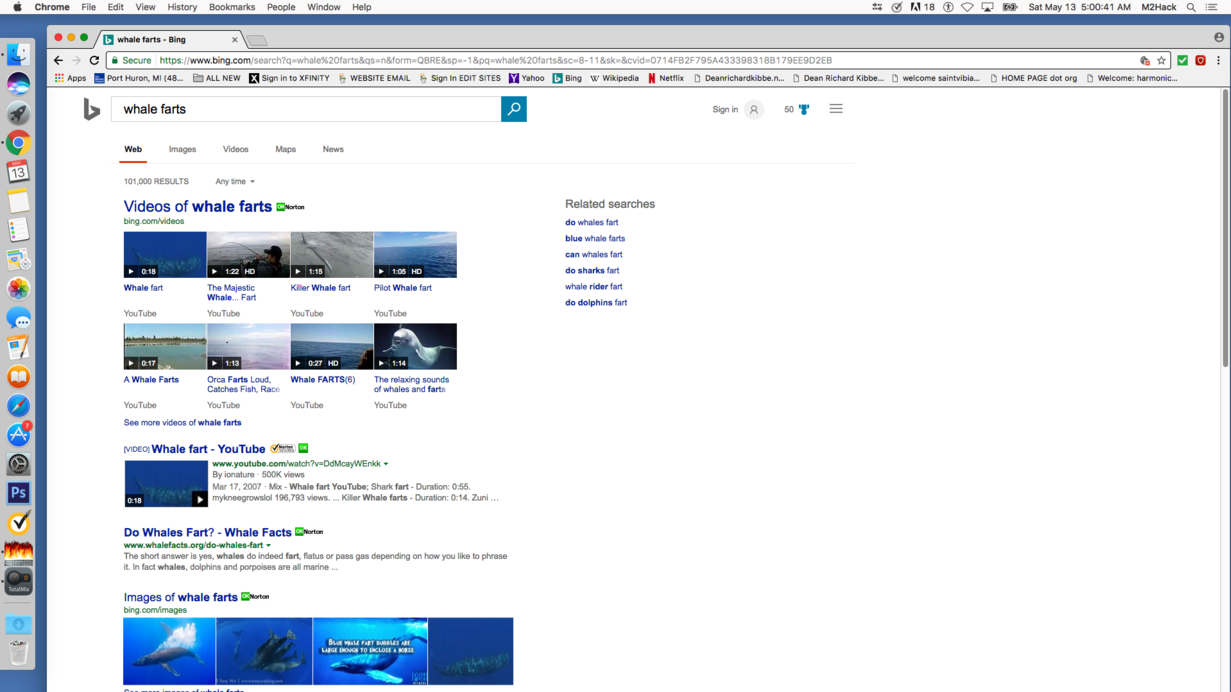Bookmark this page with the star icon
Viewport: 1231px width, 692px height.
point(1161,60)
